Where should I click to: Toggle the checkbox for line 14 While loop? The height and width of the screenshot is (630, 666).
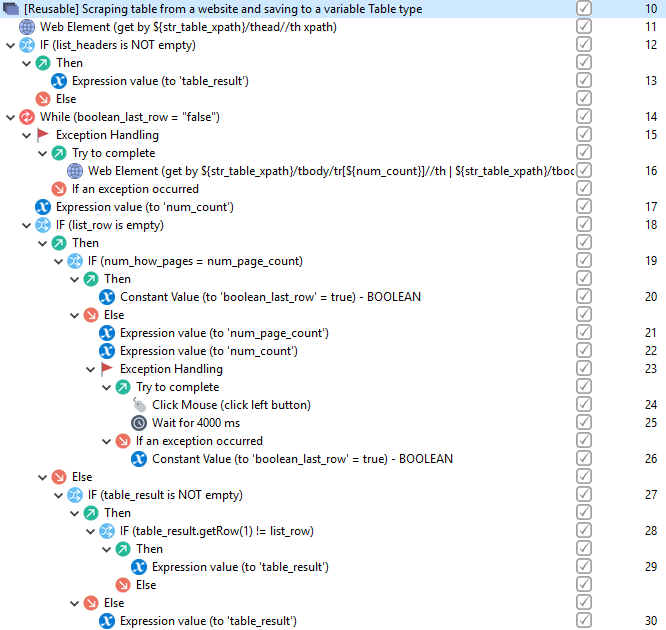tap(584, 116)
